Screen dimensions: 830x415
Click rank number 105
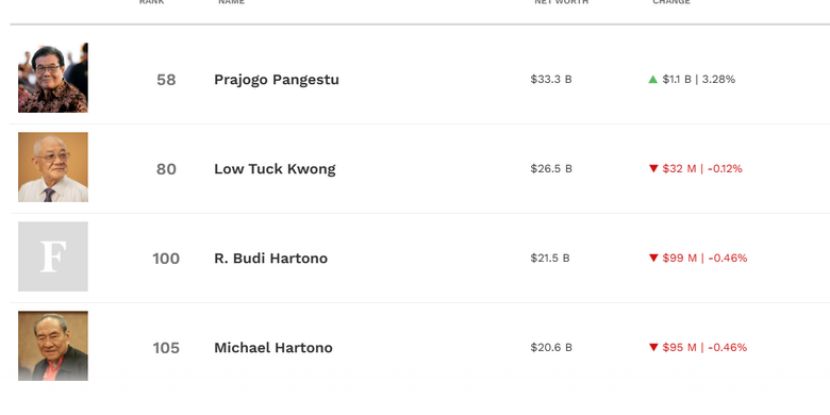pos(166,348)
